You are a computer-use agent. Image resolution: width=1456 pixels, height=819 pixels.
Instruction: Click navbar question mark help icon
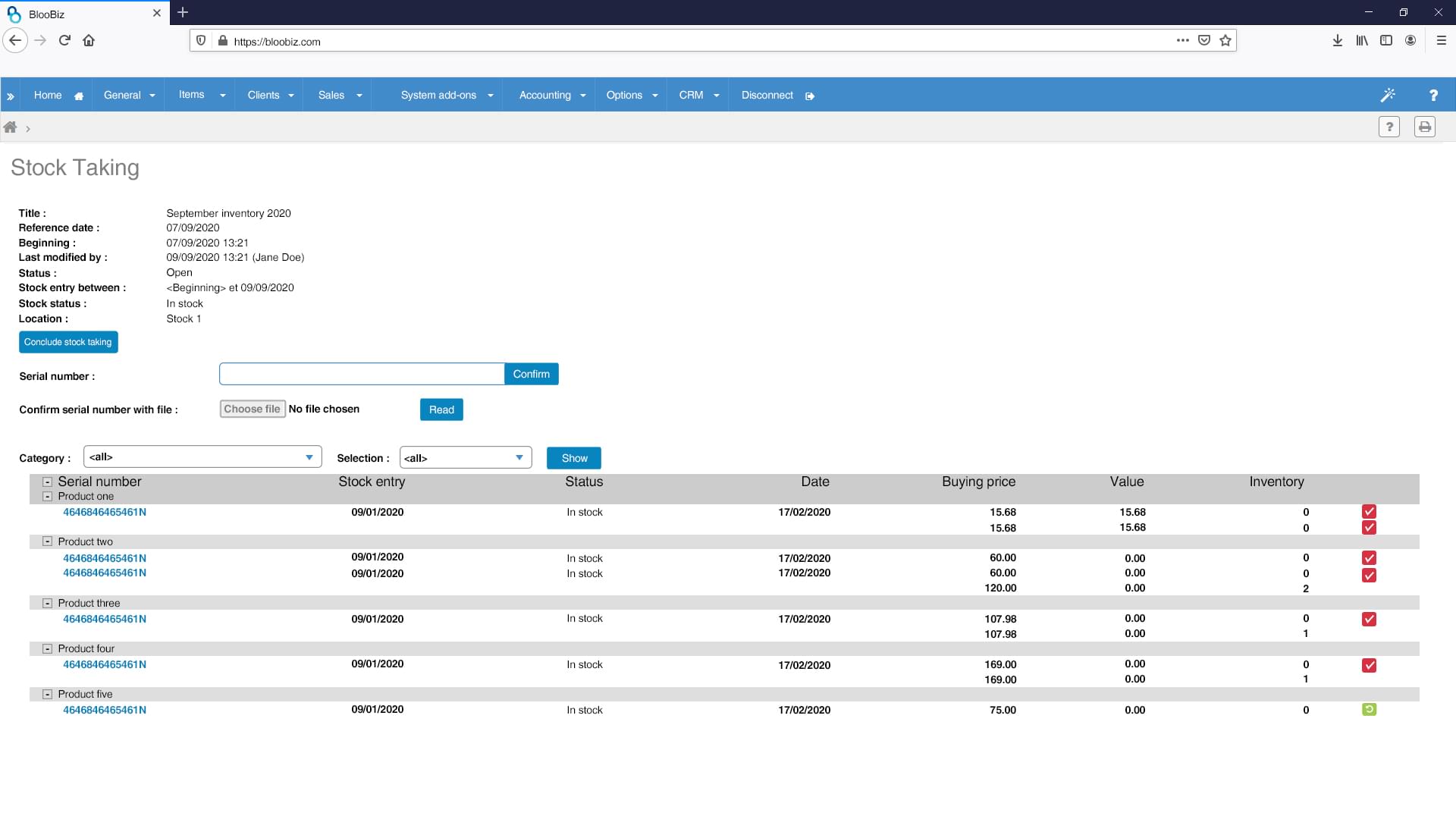(1433, 96)
